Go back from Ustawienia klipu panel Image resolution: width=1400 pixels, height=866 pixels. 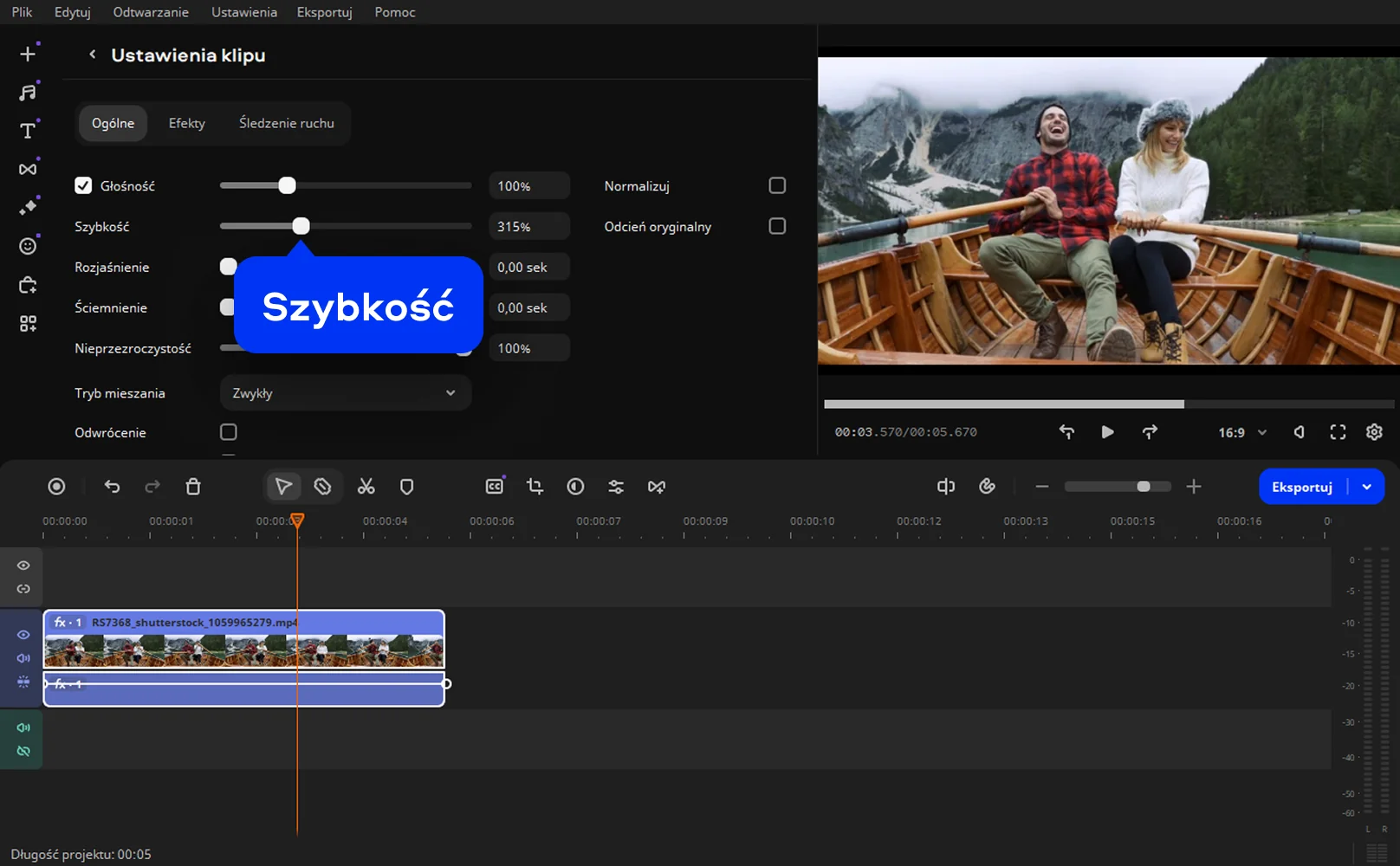(93, 55)
